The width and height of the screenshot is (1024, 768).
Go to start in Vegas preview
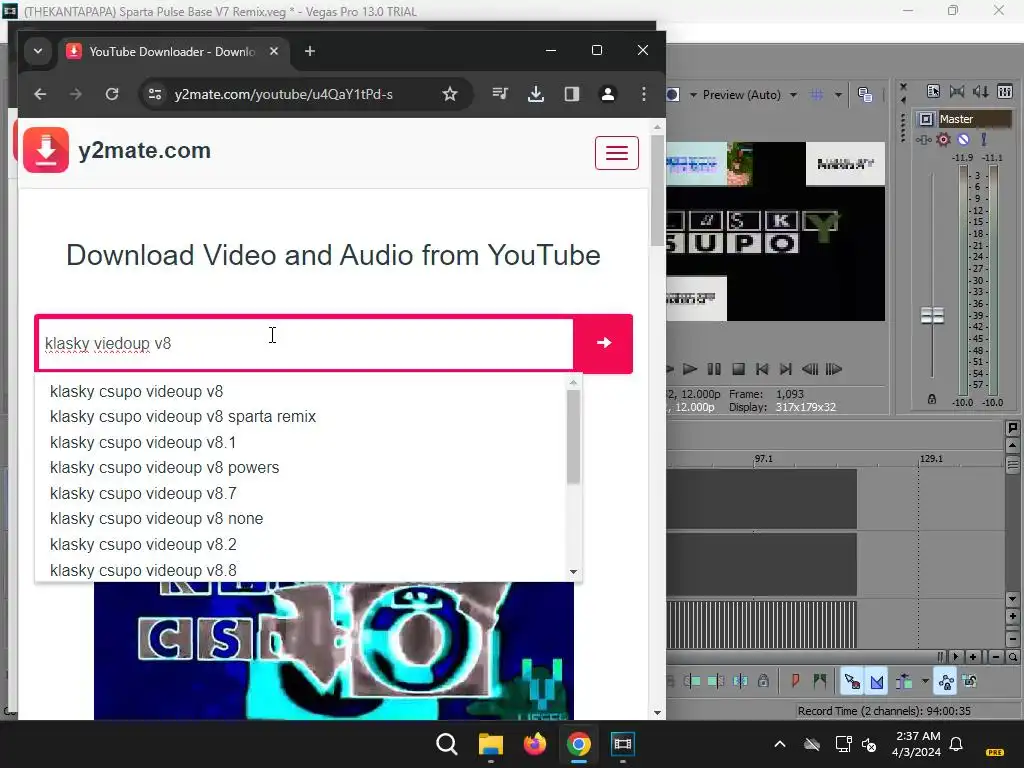[761, 369]
